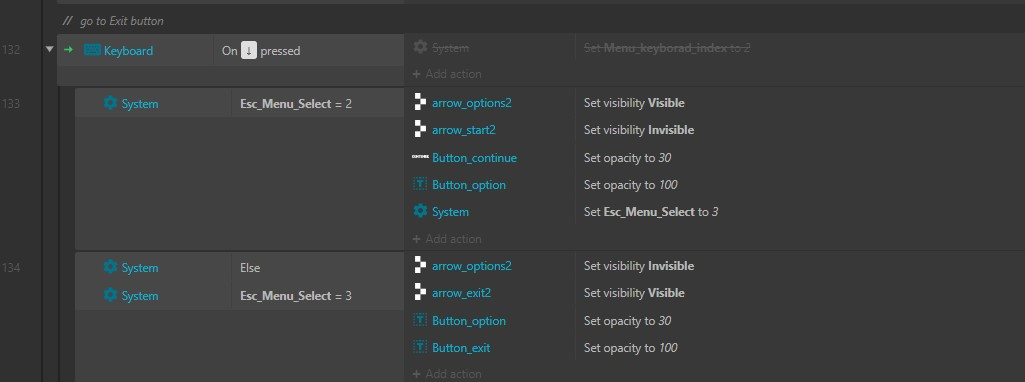1025x382 pixels.
Task: Select the 'On ↓ pressed' condition
Action: pos(261,50)
